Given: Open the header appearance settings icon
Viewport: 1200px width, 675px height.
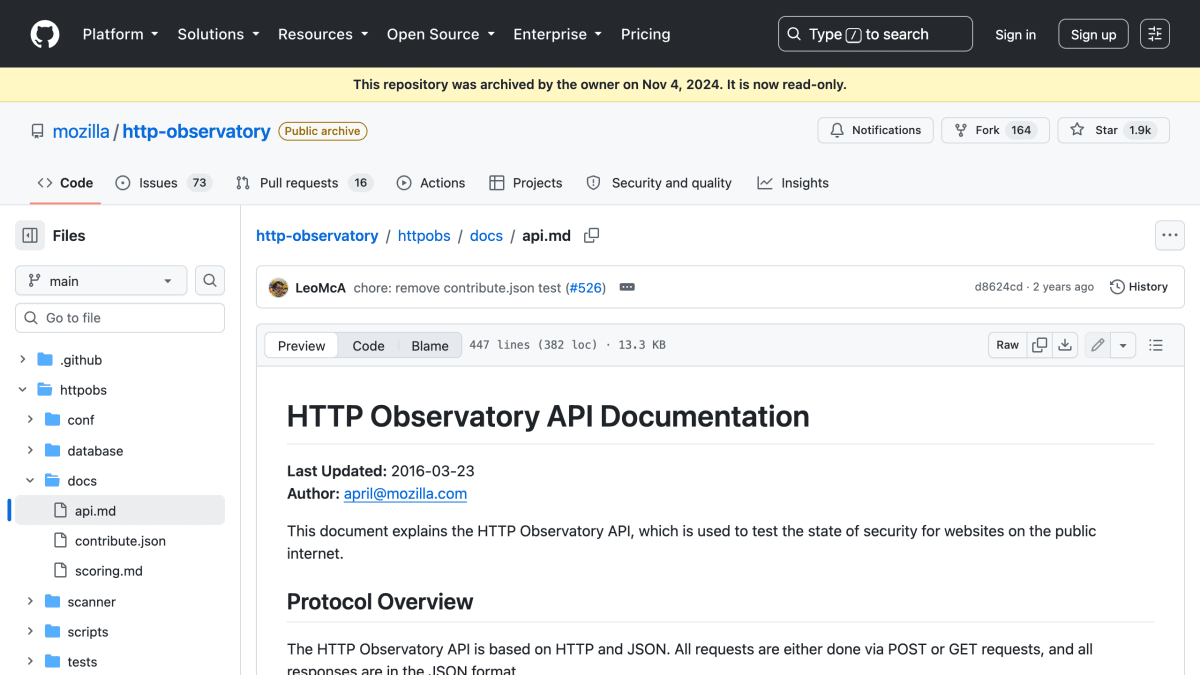Looking at the screenshot, I should click(x=1155, y=34).
